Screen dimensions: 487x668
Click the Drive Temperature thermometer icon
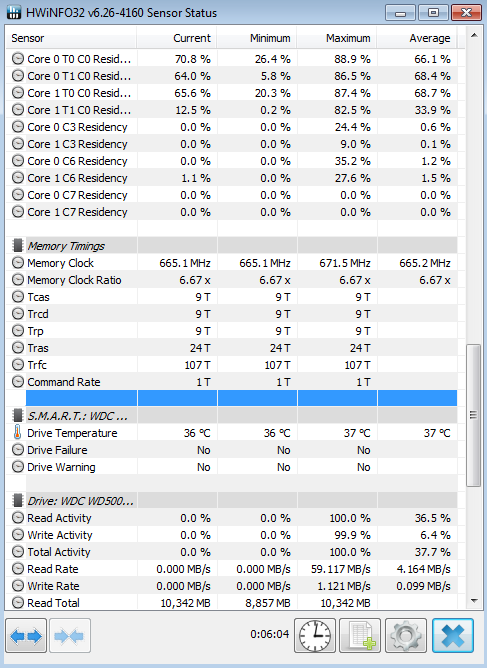coord(17,433)
